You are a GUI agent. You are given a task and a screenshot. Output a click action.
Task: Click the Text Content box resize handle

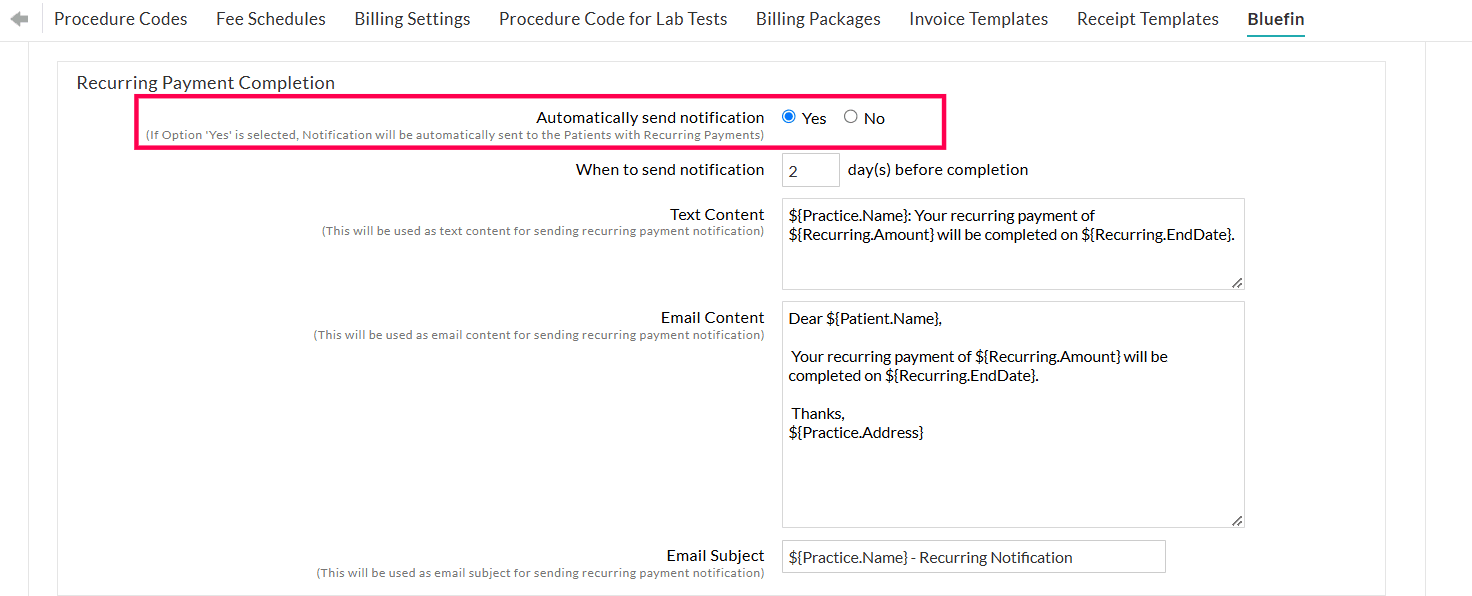(1237, 283)
